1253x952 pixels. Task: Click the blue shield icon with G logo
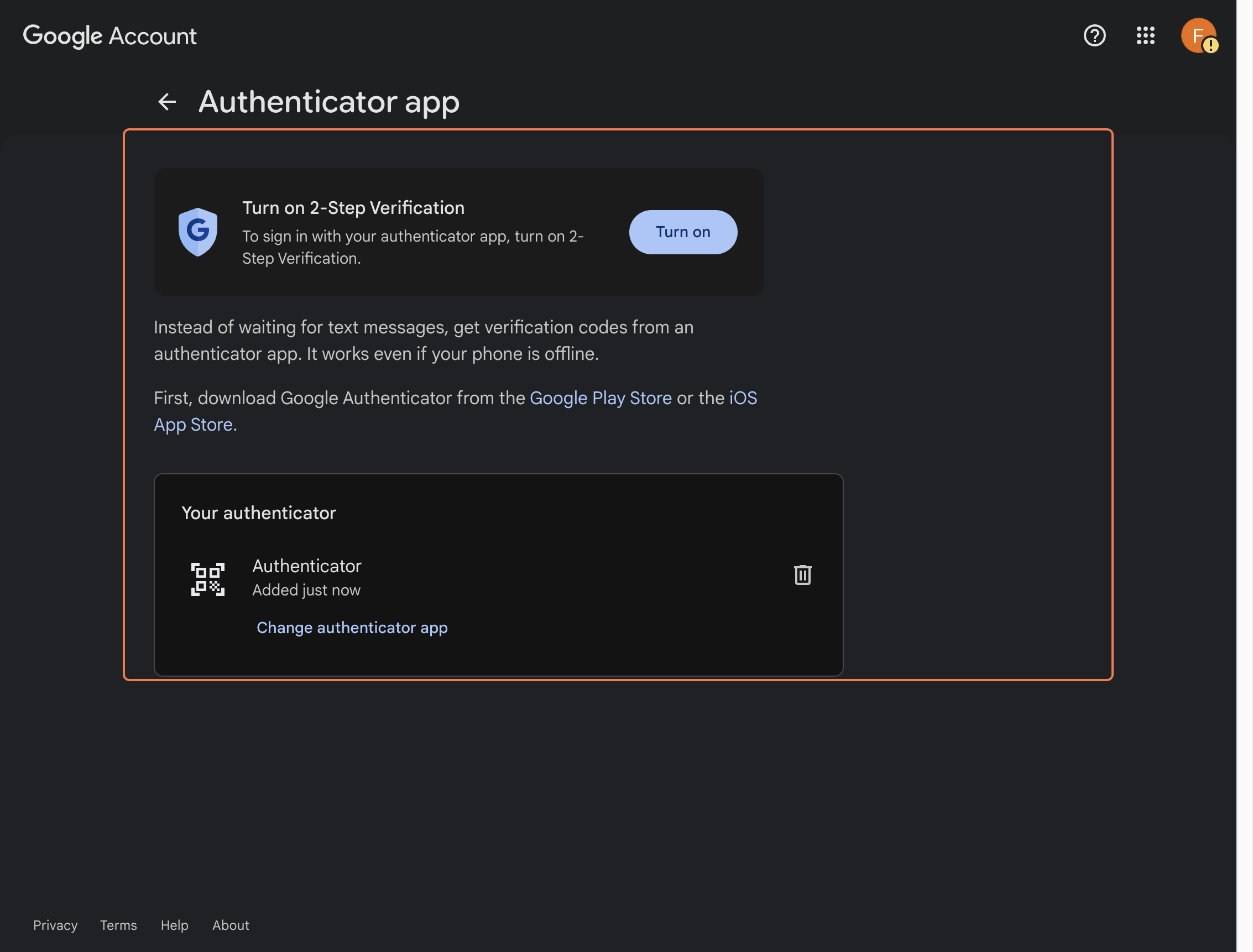pyautogui.click(x=198, y=232)
